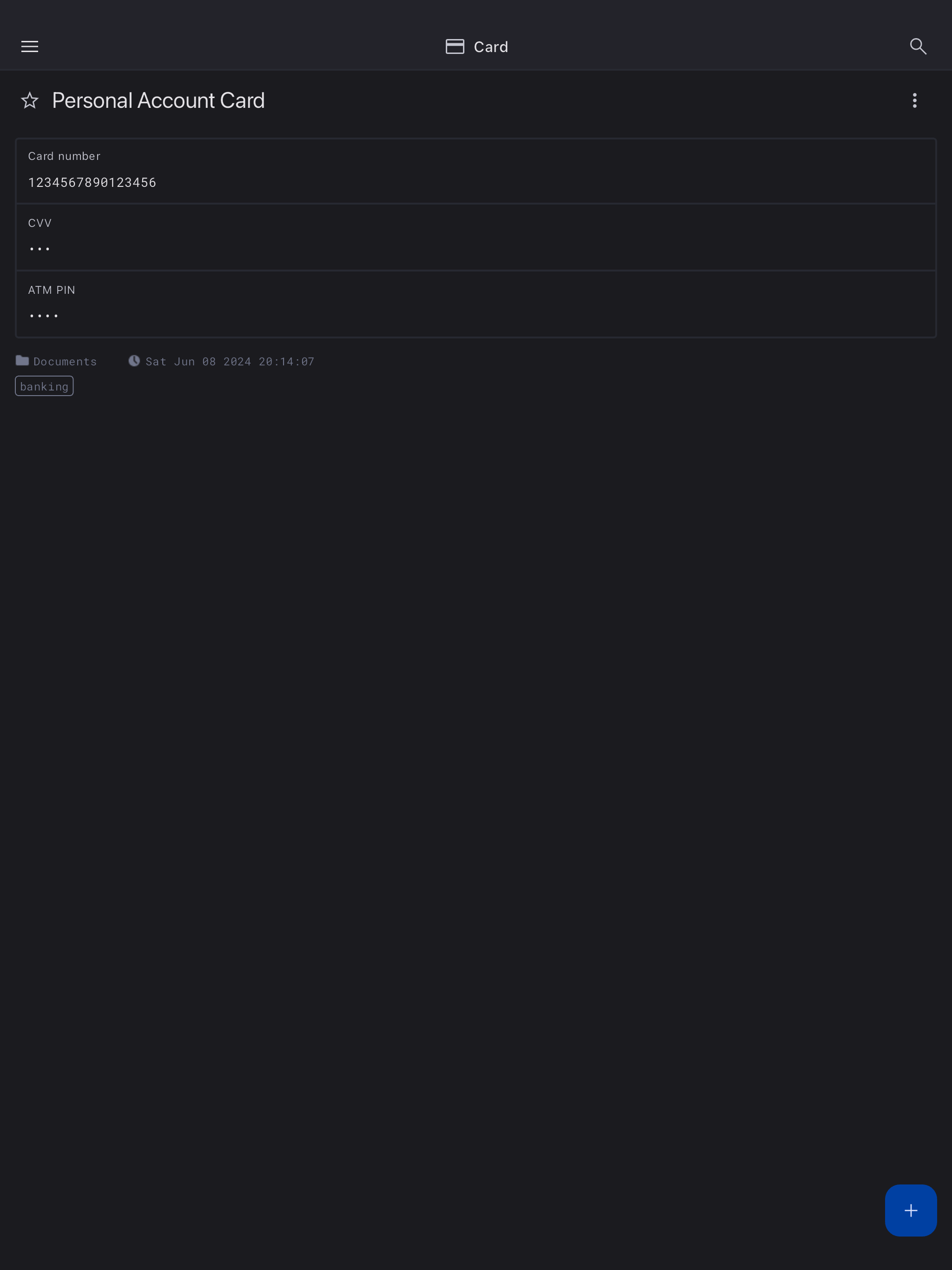Reveal the hidden ATM PIN dots

pyautogui.click(x=44, y=316)
